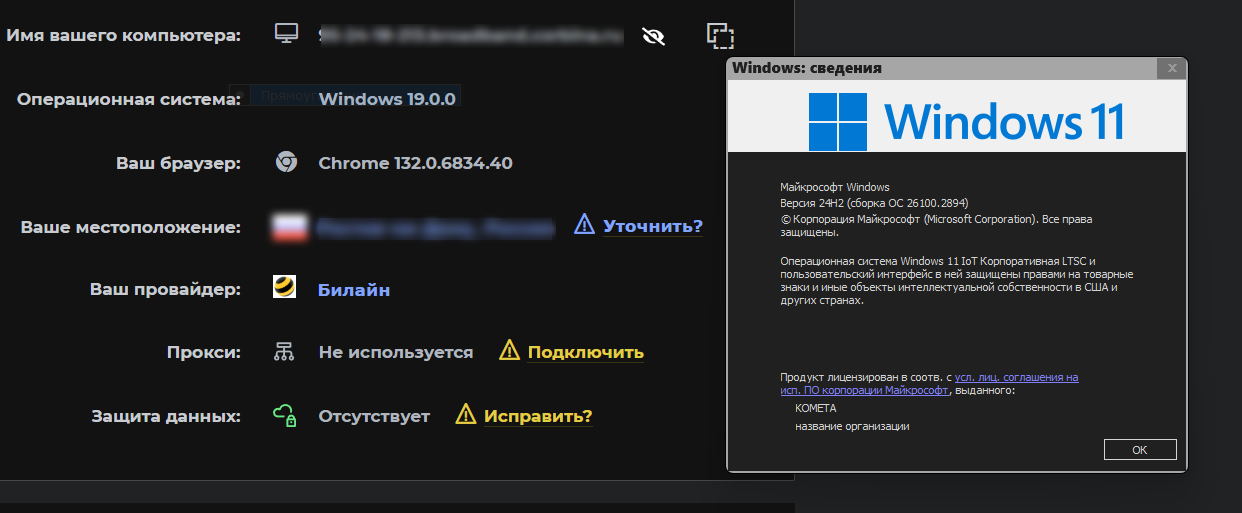Click OK in the Windows info dialog
The image size is (1242, 513).
[x=1140, y=450]
